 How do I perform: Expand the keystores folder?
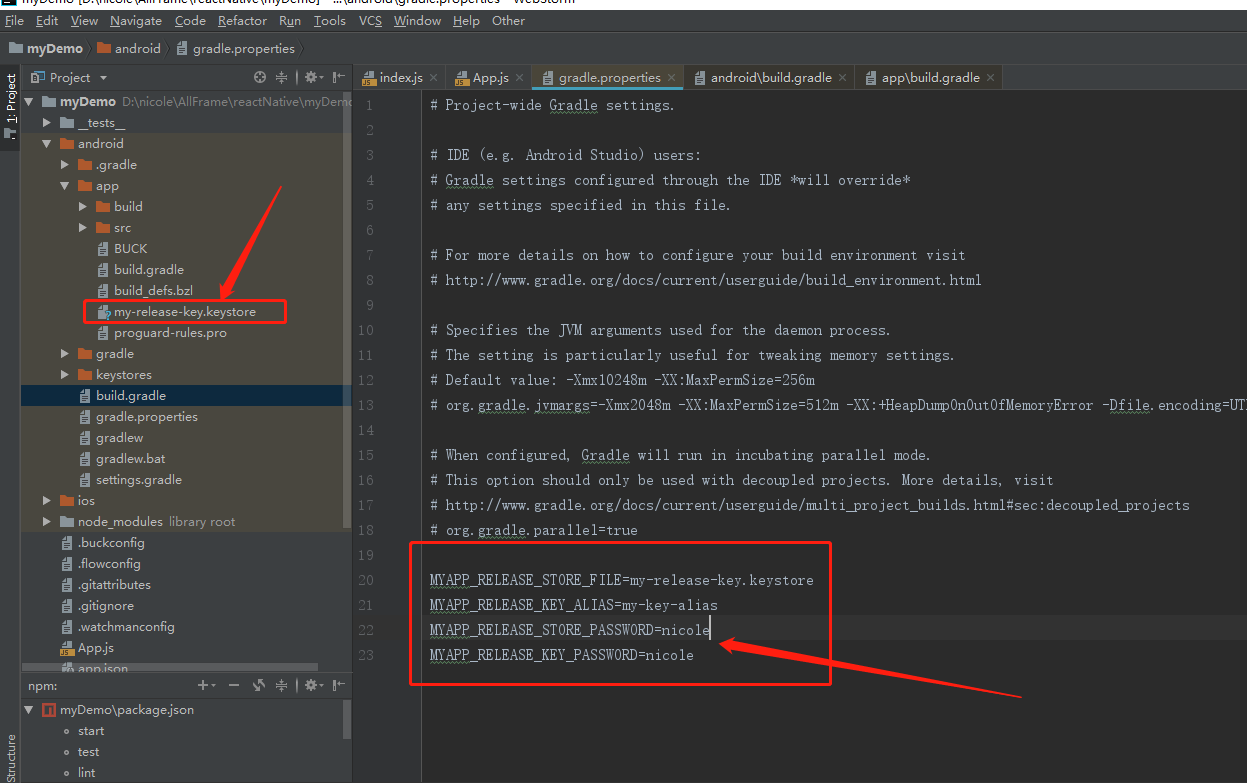pos(65,375)
